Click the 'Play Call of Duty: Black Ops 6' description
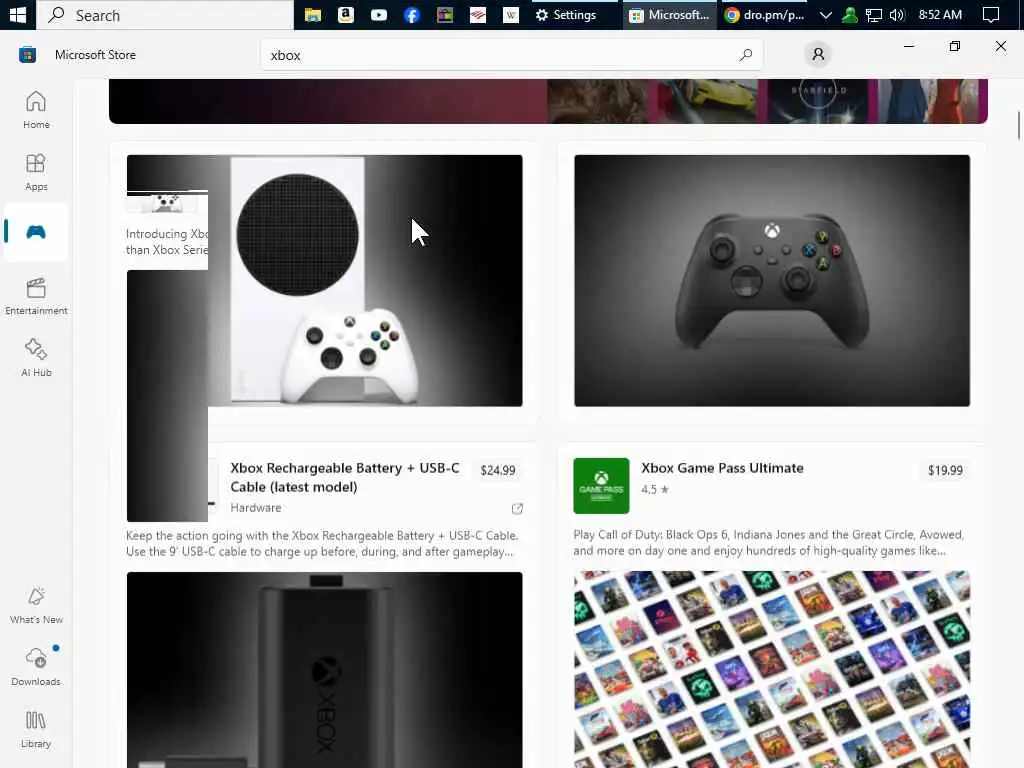Image resolution: width=1024 pixels, height=768 pixels. (x=769, y=543)
